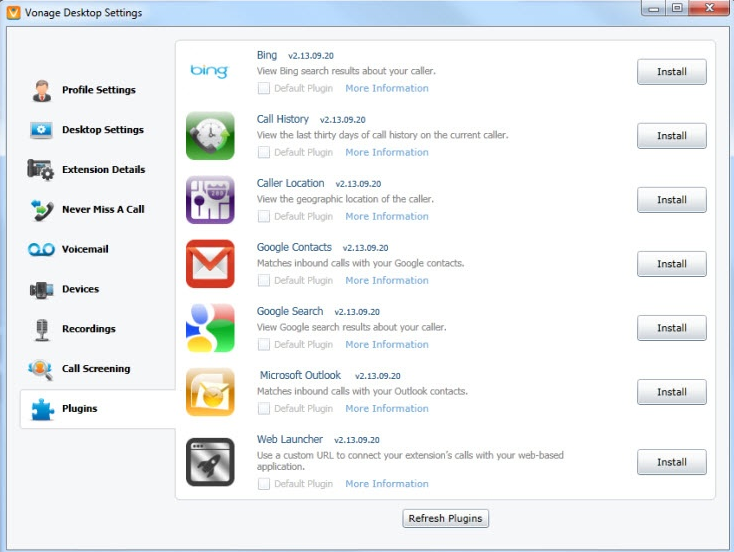Screen dimensions: 734x552
Task: Click the Never Miss A Call icon
Action: pyautogui.click(x=42, y=209)
